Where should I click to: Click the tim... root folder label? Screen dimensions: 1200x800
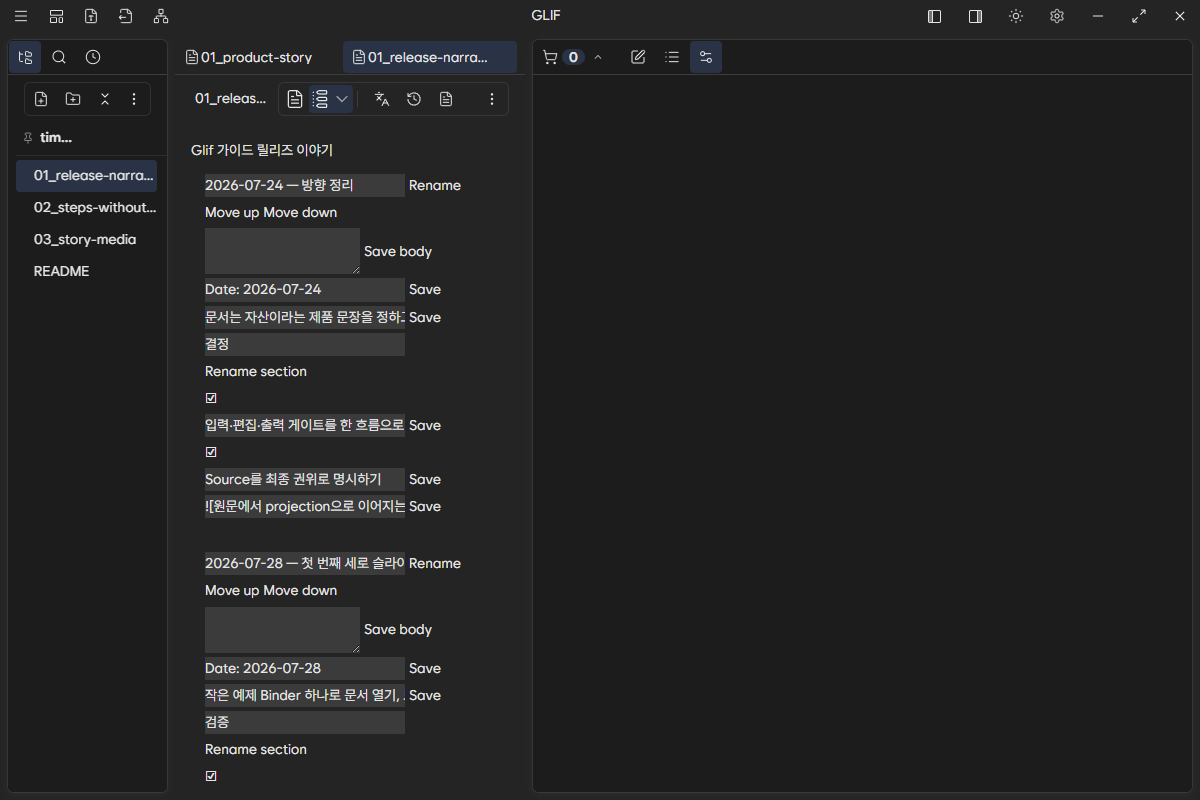coord(56,138)
